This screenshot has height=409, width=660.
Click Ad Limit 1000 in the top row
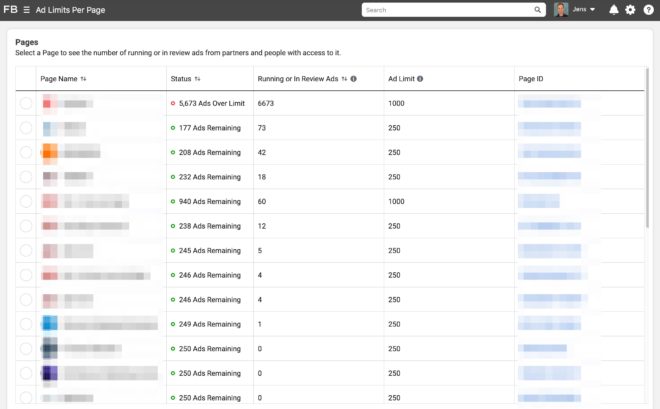(x=396, y=103)
